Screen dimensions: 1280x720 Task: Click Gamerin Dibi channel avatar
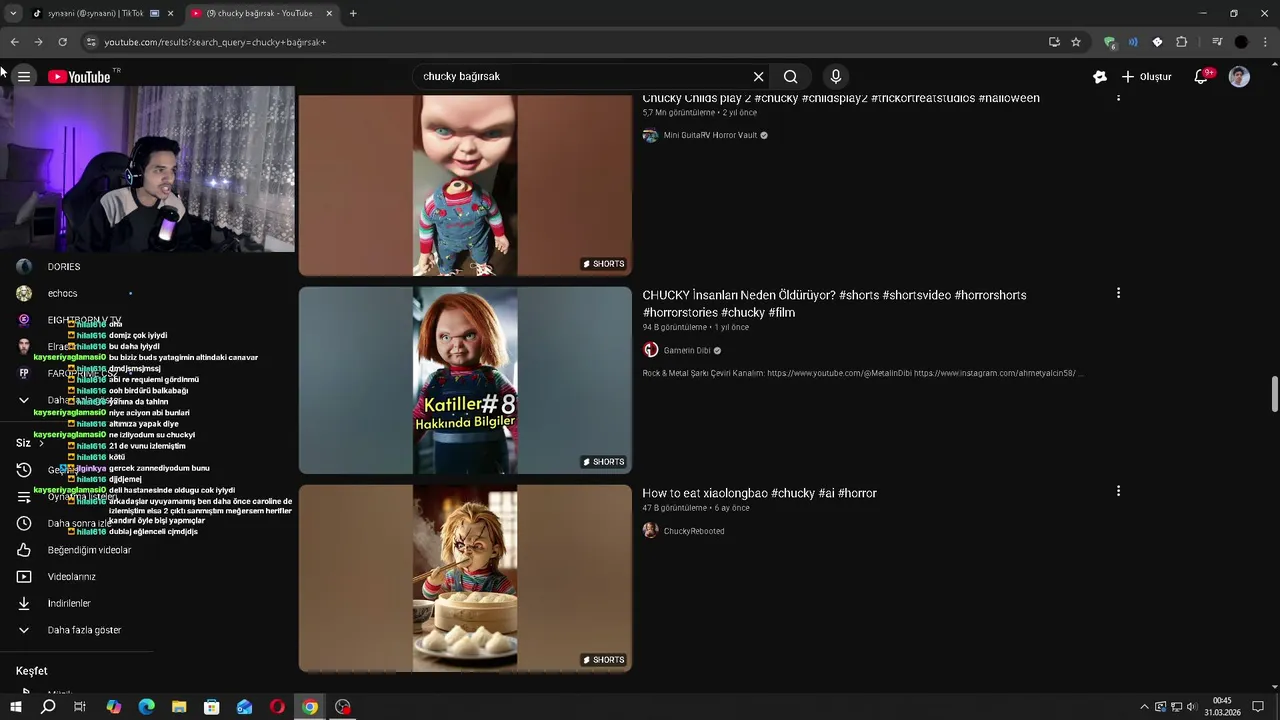651,350
